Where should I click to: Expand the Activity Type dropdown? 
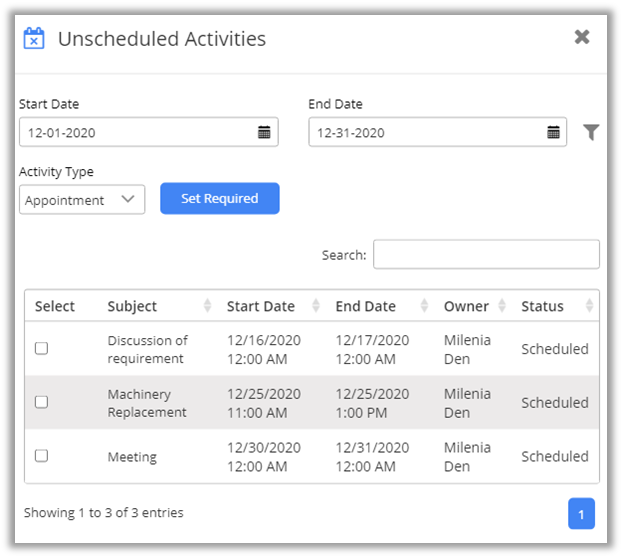(x=82, y=200)
